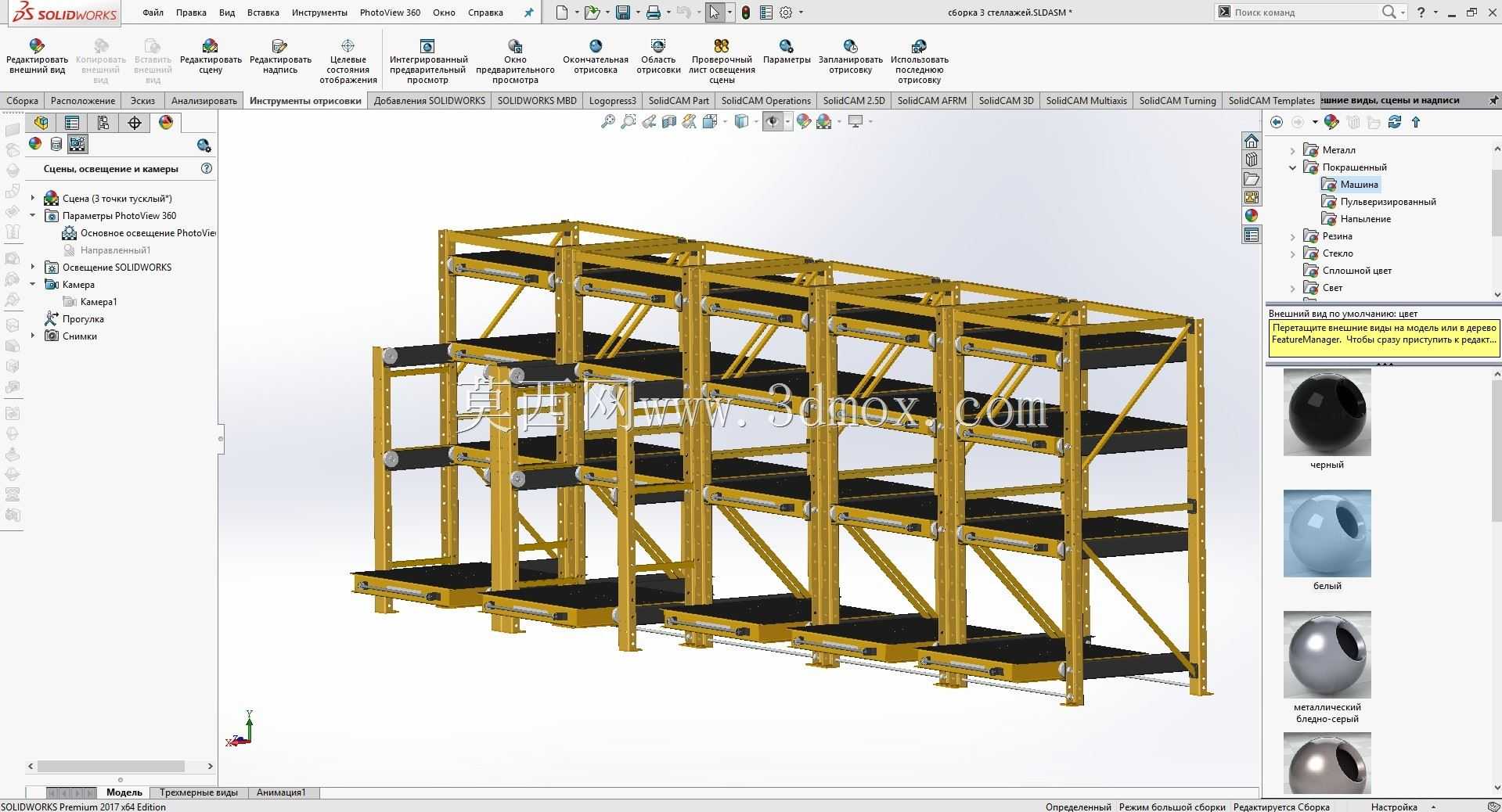Click the Home icon in the task pane

[x=1252, y=141]
